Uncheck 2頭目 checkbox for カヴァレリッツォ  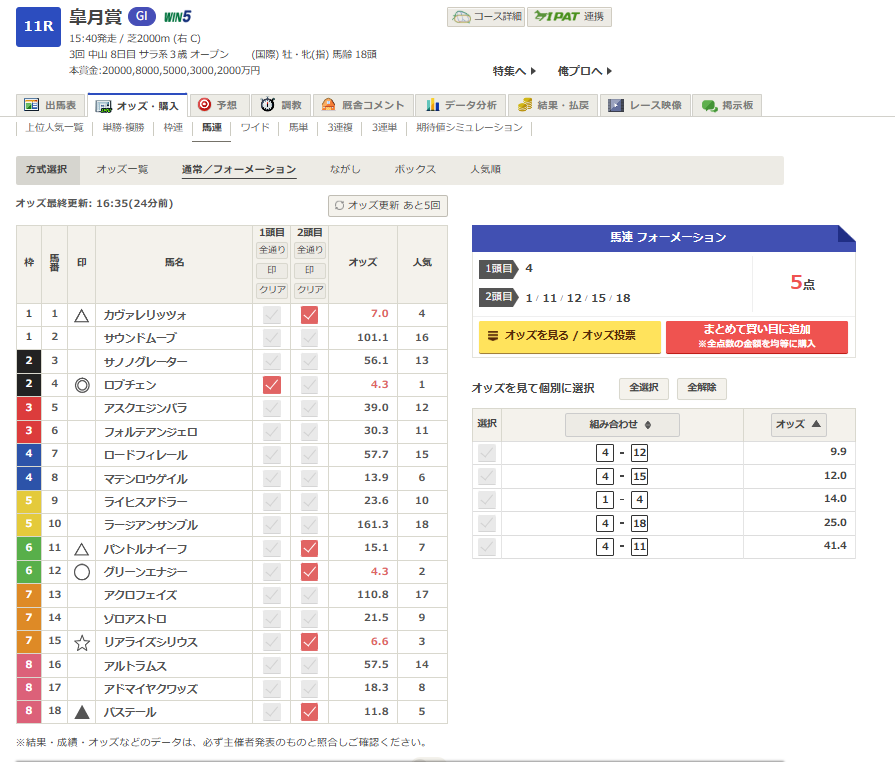(x=309, y=315)
